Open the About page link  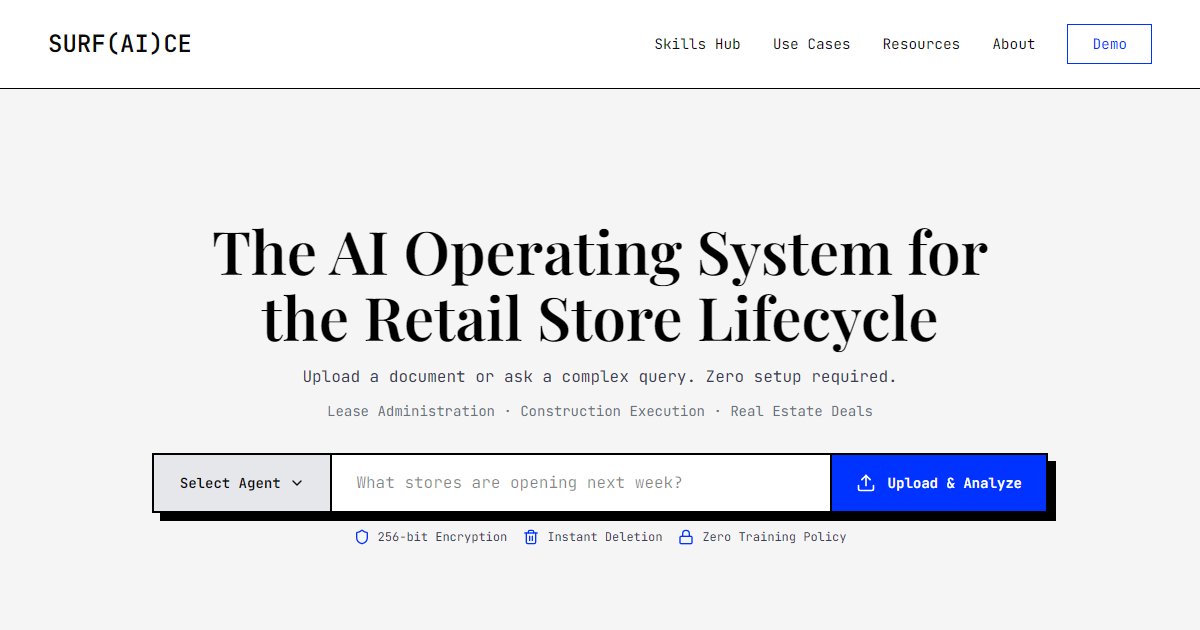click(x=1013, y=44)
